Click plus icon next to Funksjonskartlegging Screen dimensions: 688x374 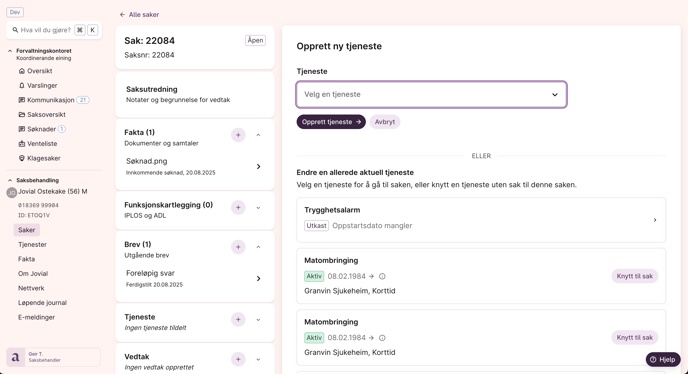coord(238,208)
